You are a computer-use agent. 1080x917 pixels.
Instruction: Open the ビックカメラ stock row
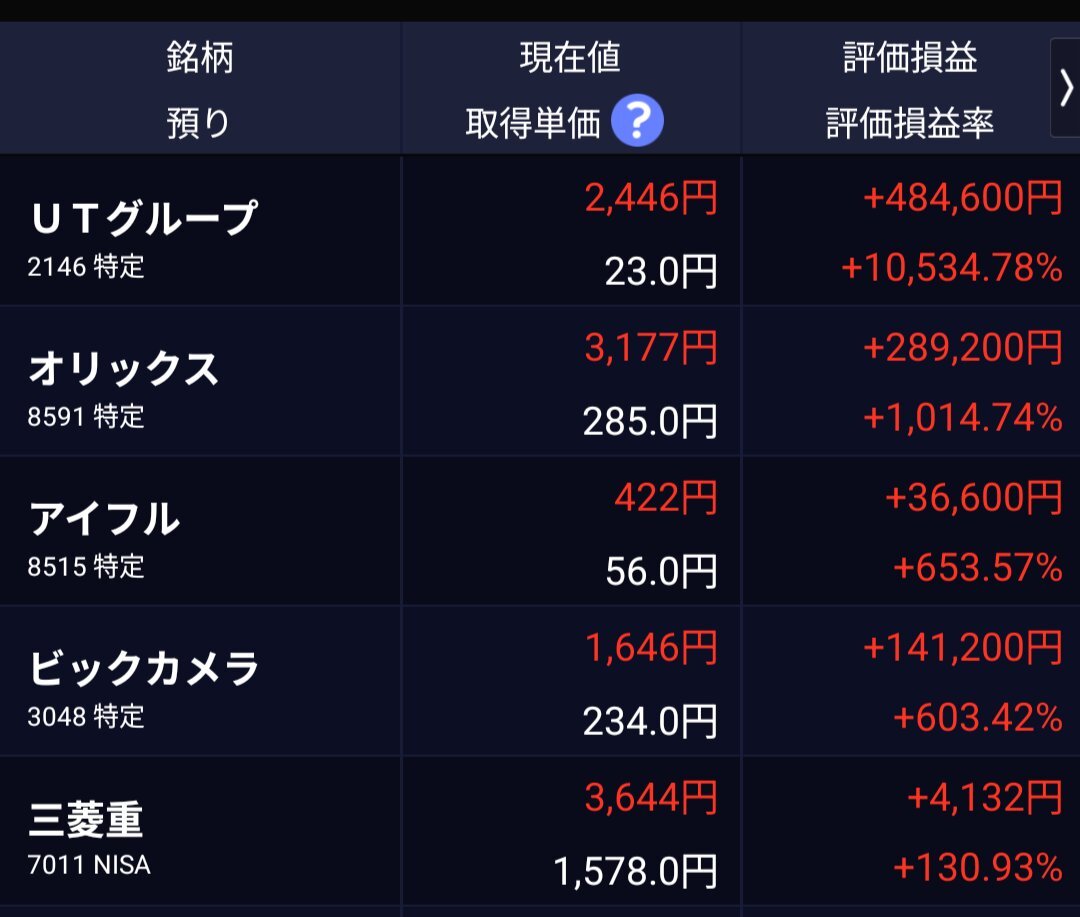coord(540,681)
